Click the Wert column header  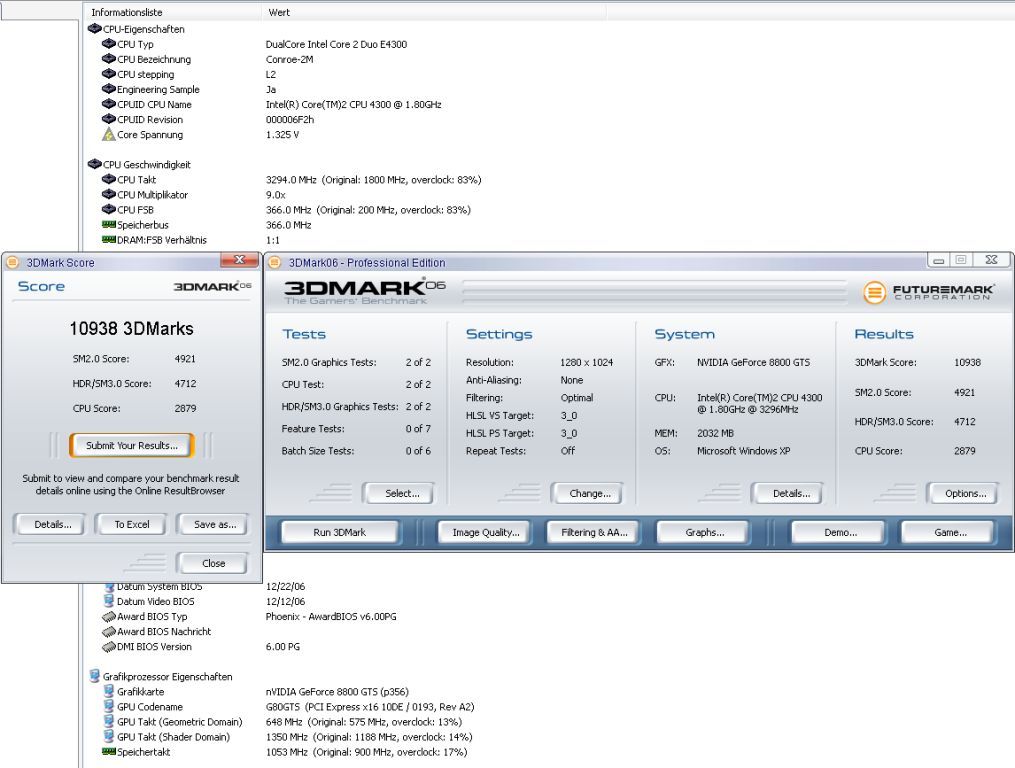click(434, 12)
